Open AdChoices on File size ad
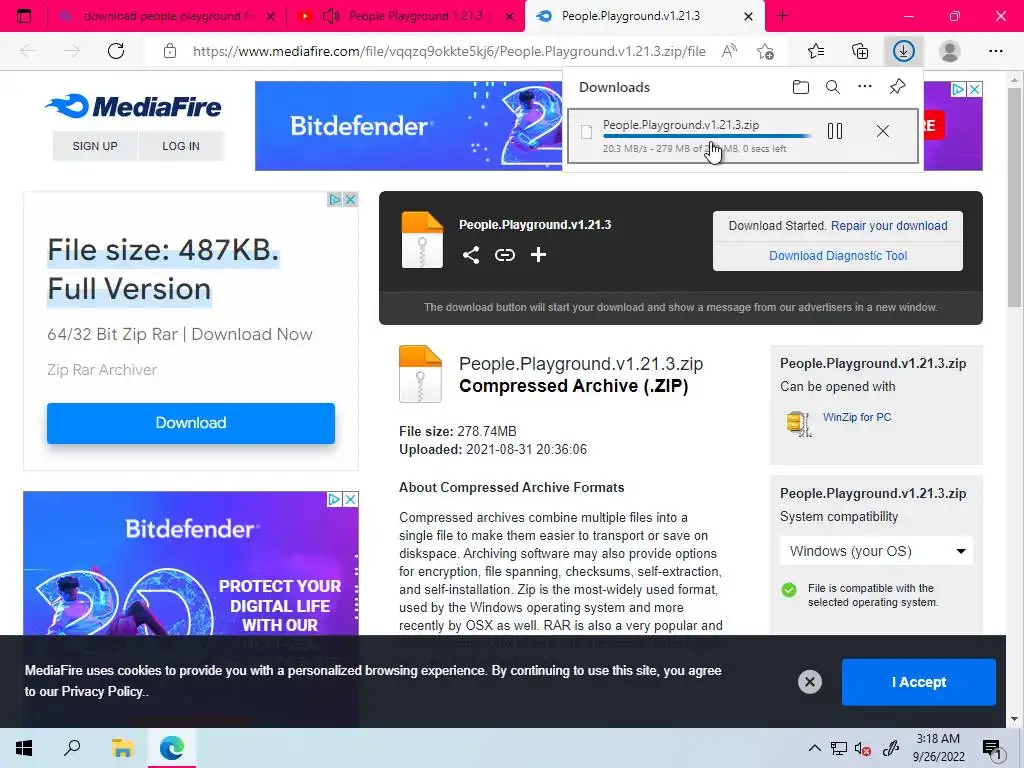This screenshot has width=1024, height=768. (334, 200)
